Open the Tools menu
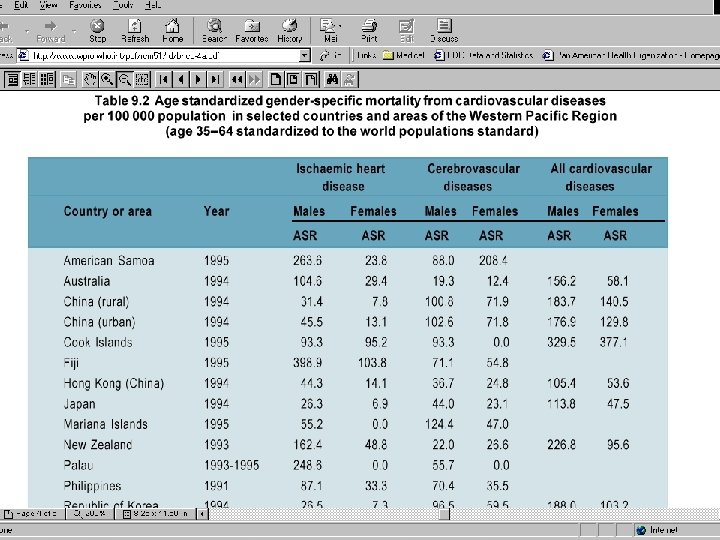 [123, 5]
